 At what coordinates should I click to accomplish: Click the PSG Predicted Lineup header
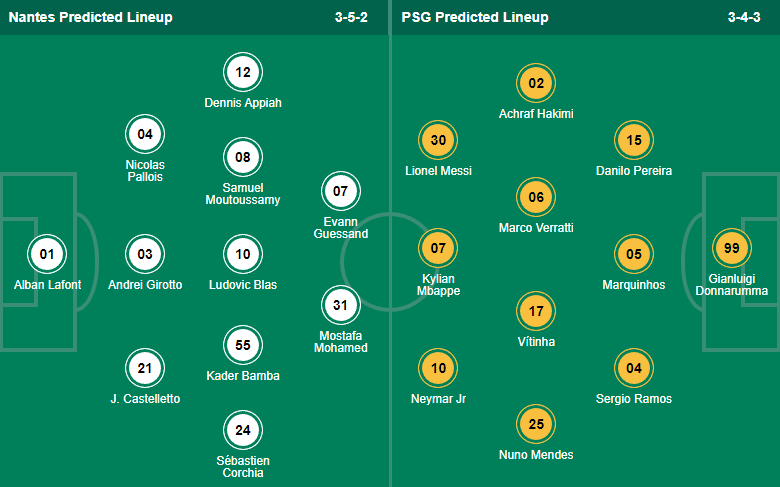(x=475, y=17)
